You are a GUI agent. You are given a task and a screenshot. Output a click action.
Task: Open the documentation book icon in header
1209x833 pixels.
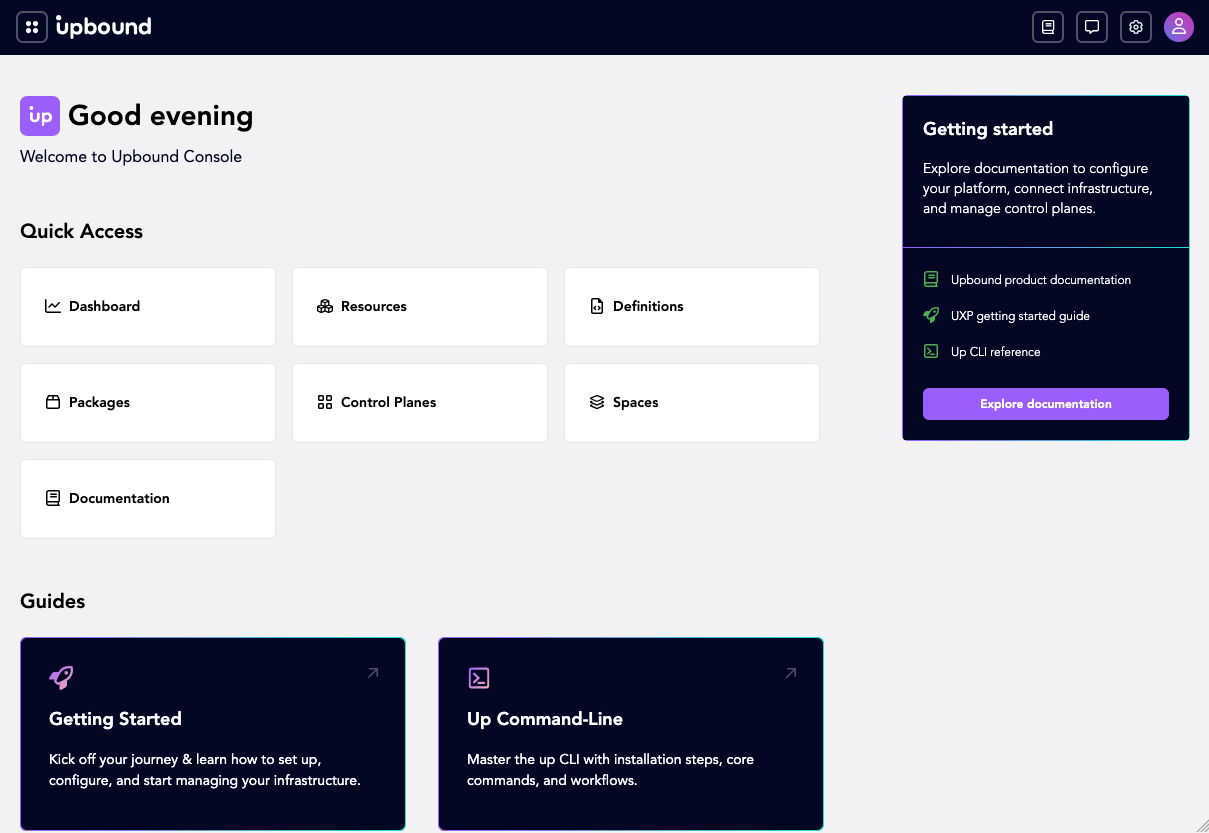1048,27
